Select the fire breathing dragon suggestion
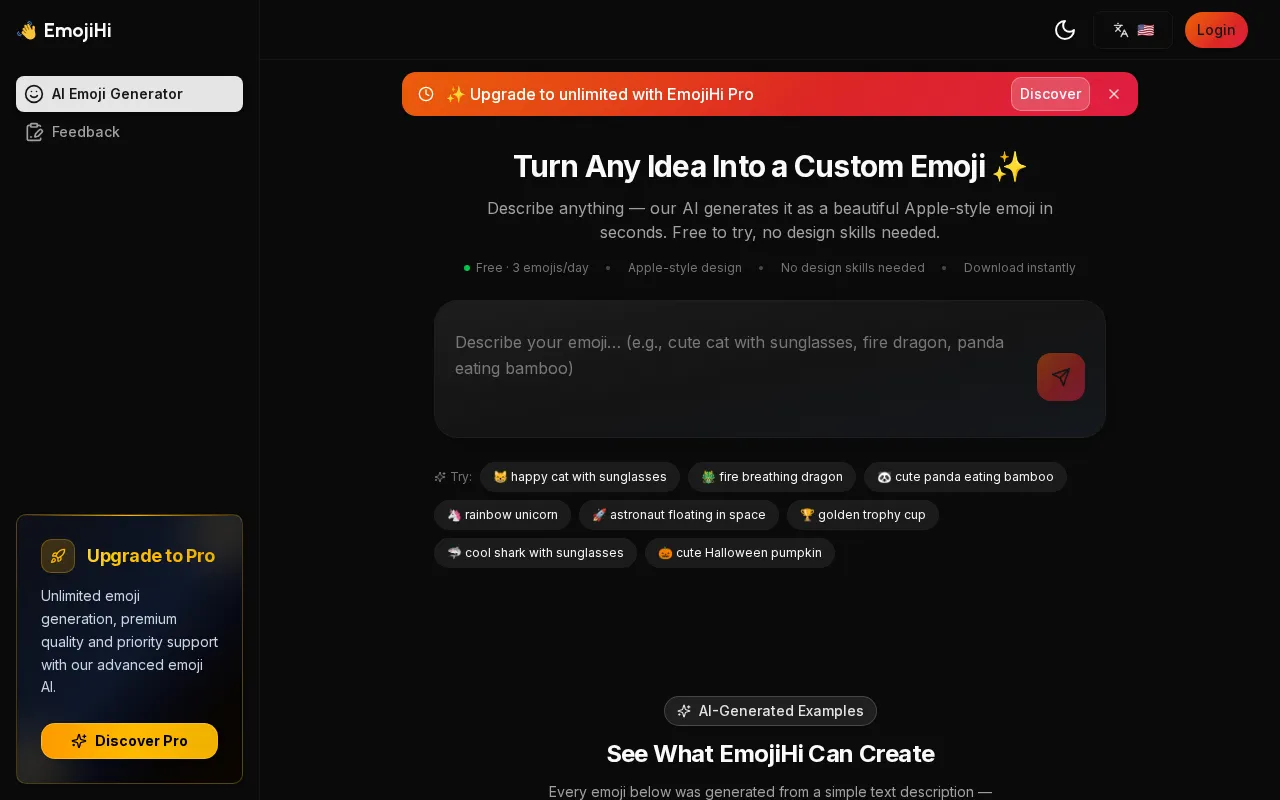Screen dimensions: 1280x800 (772, 477)
